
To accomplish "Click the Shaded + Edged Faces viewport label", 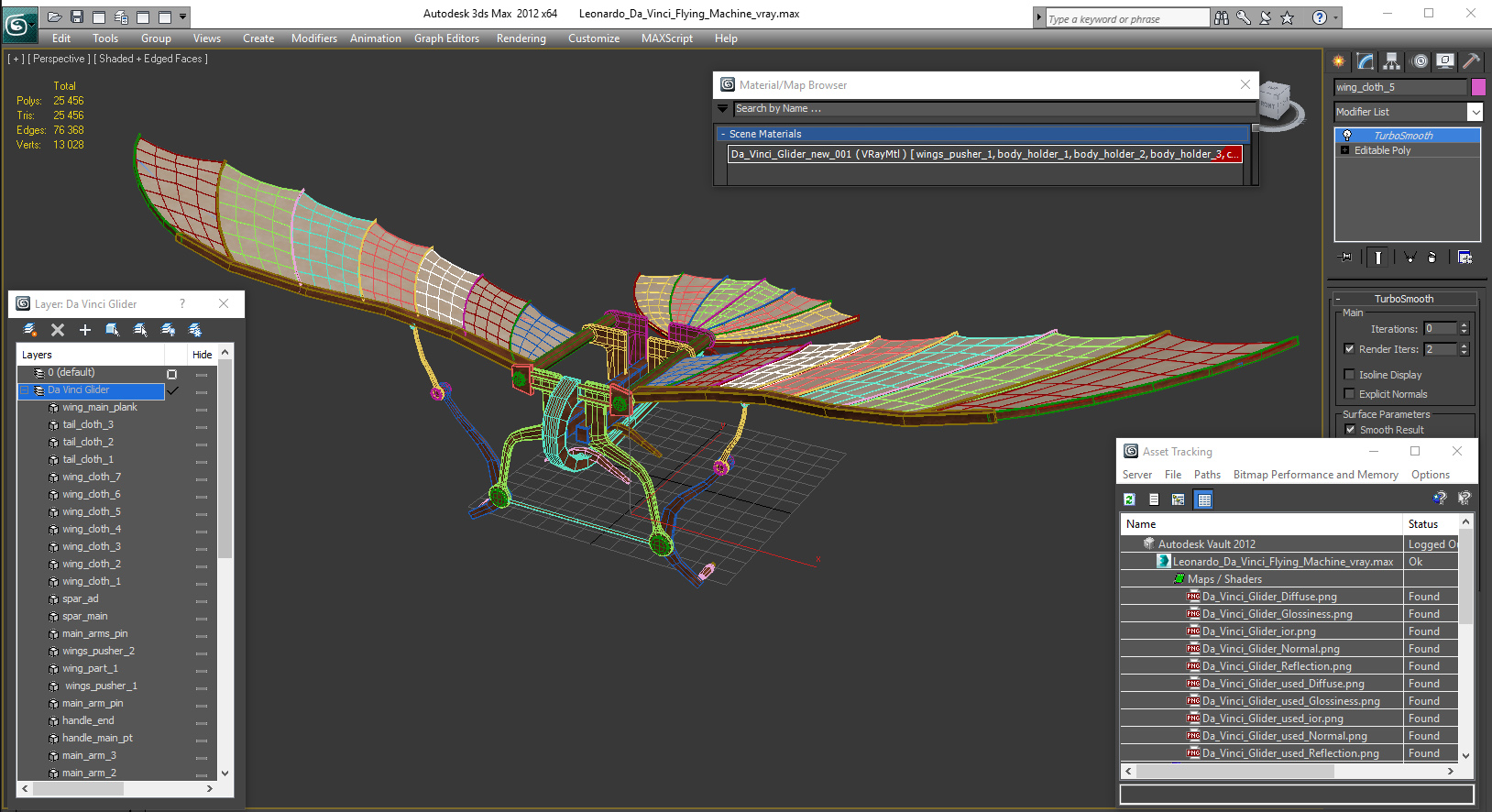I will point(151,59).
